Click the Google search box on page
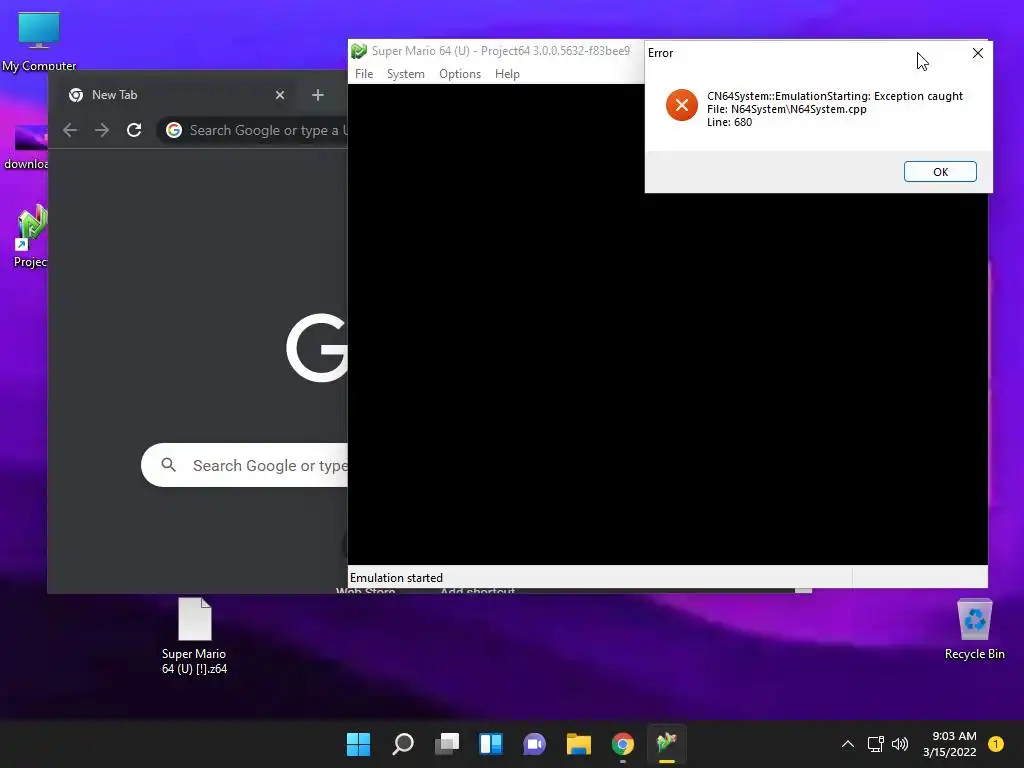Image resolution: width=1024 pixels, height=768 pixels. (245, 465)
